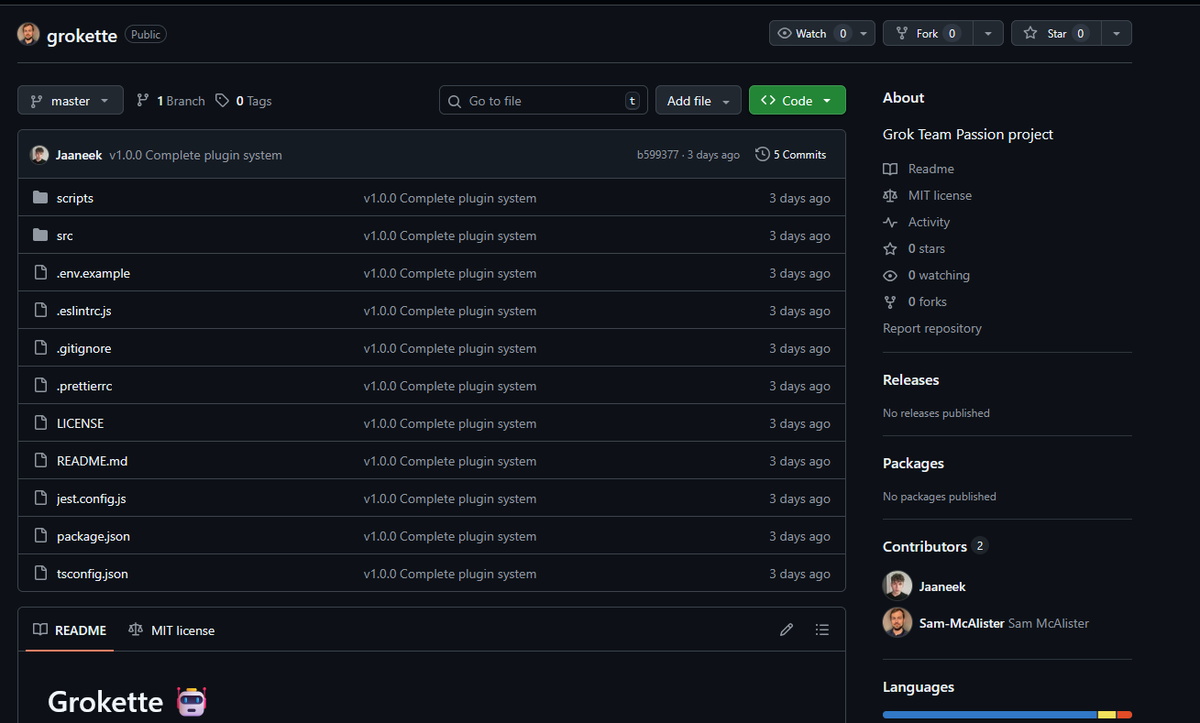Open the Packages section heading
This screenshot has height=723, width=1200.
pos(913,463)
